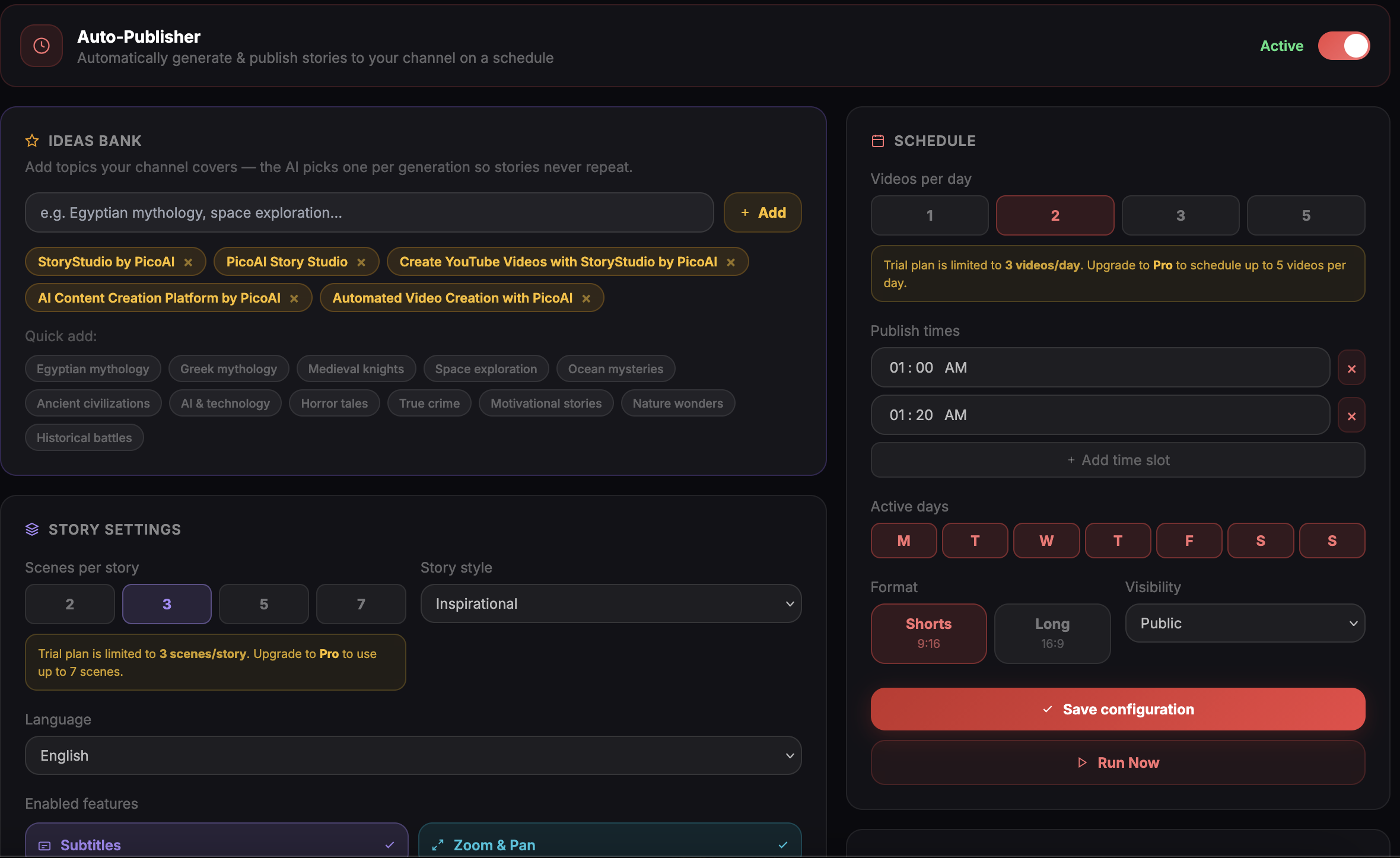Choose 3 scenes per story
Viewport: 1400px width, 858px height.
(x=167, y=604)
